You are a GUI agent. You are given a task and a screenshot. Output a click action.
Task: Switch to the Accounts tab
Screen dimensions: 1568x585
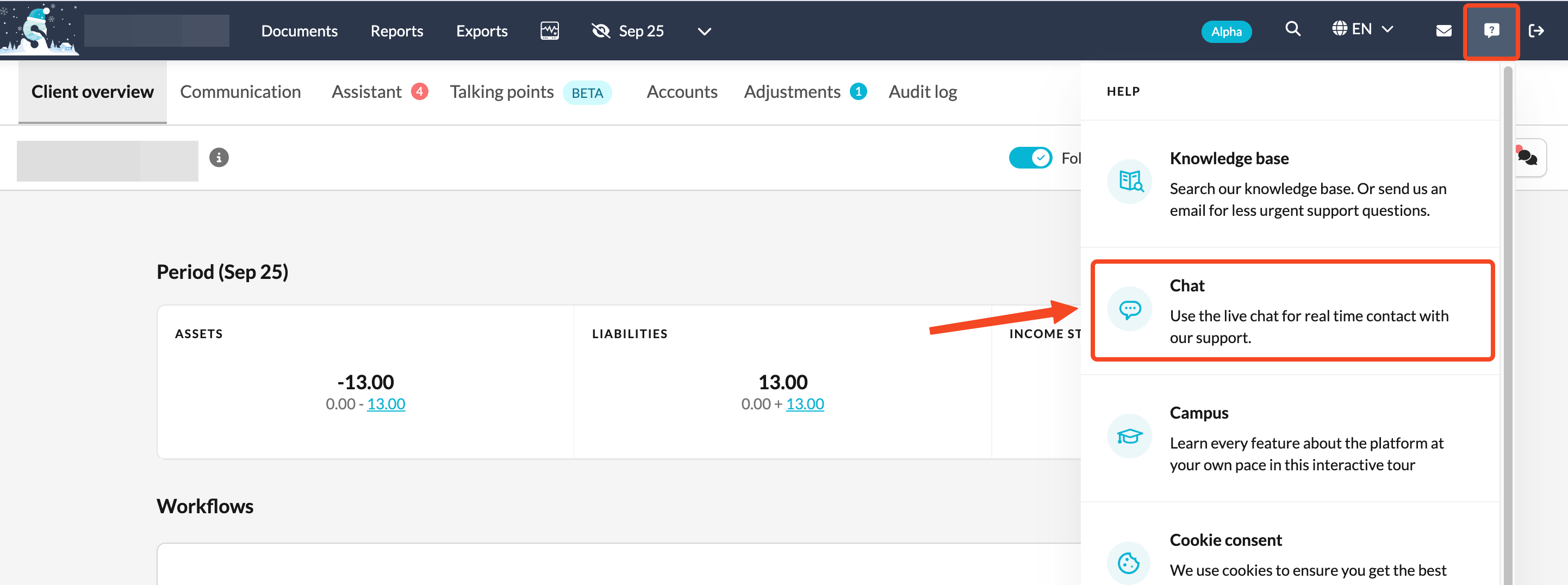[682, 91]
